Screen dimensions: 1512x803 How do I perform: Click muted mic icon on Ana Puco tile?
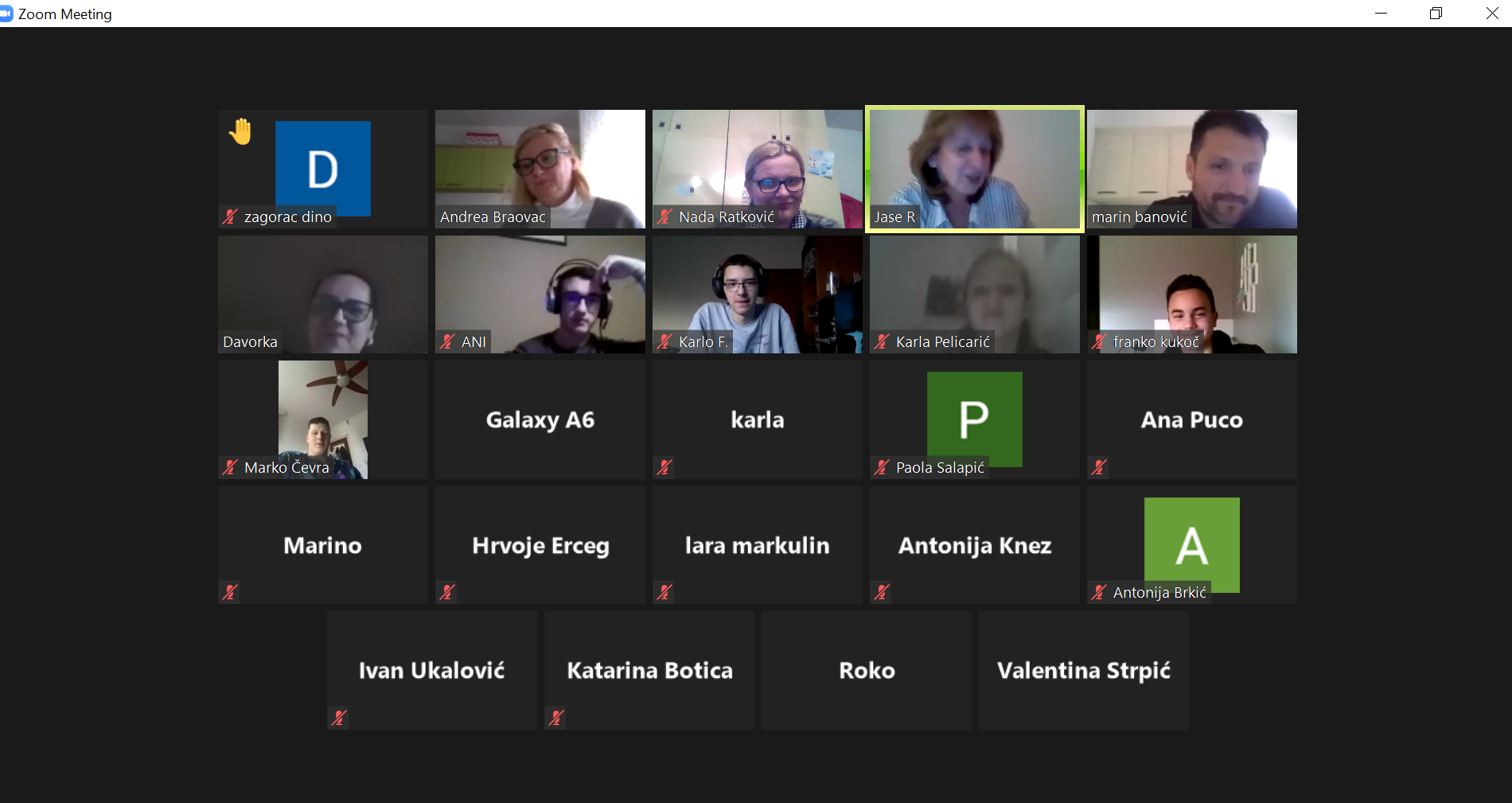[x=1099, y=467]
